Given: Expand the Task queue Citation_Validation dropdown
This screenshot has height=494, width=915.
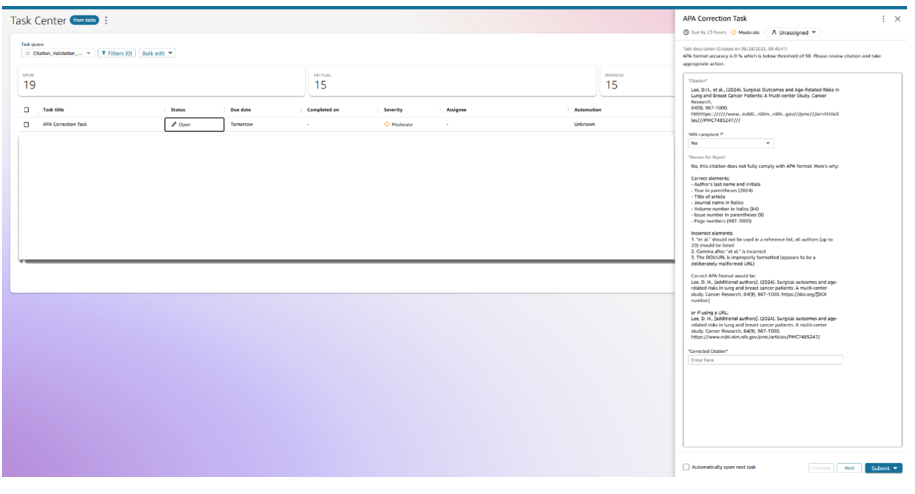Looking at the screenshot, I should [58, 53].
